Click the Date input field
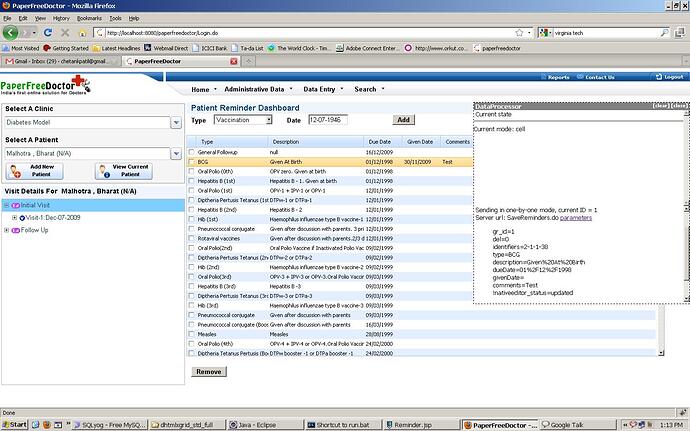 click(328, 120)
